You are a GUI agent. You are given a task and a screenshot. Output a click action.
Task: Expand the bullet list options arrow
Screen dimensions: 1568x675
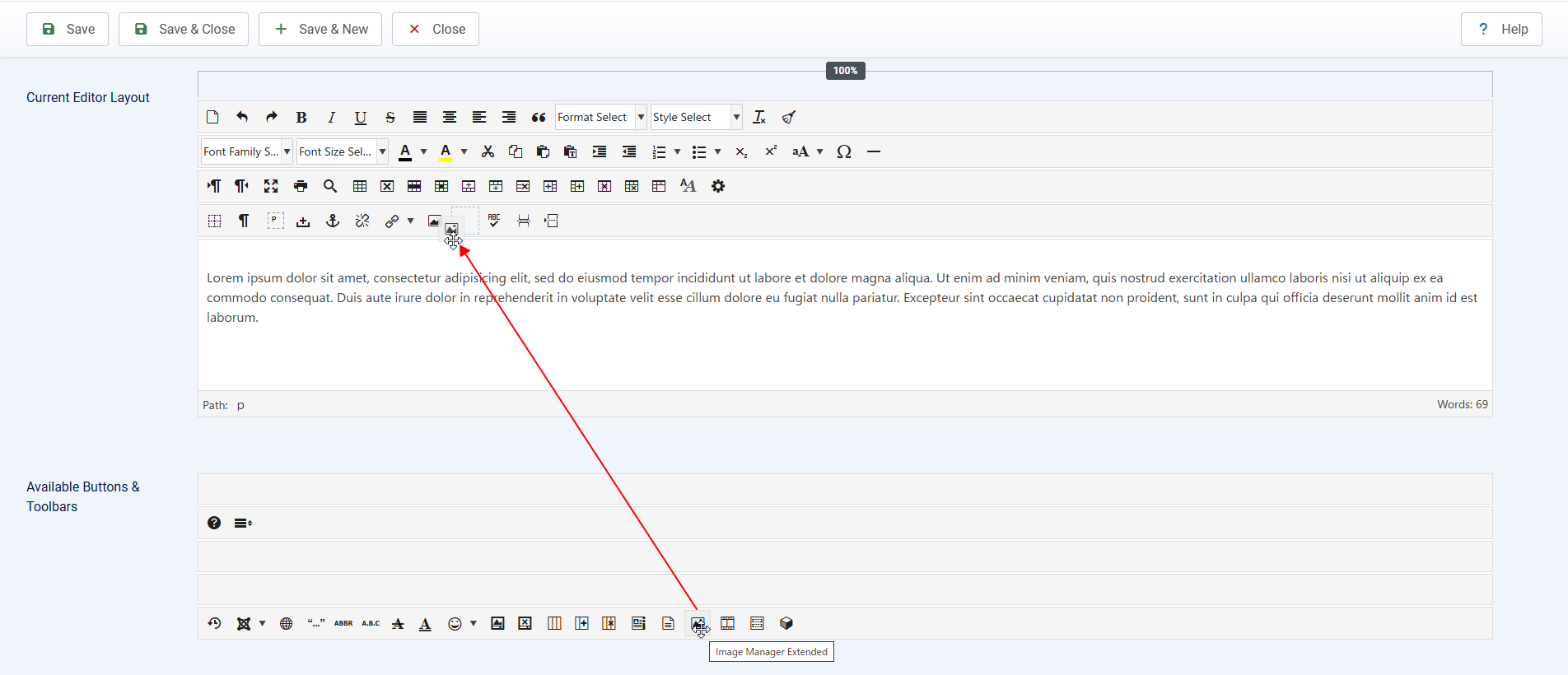[717, 151]
